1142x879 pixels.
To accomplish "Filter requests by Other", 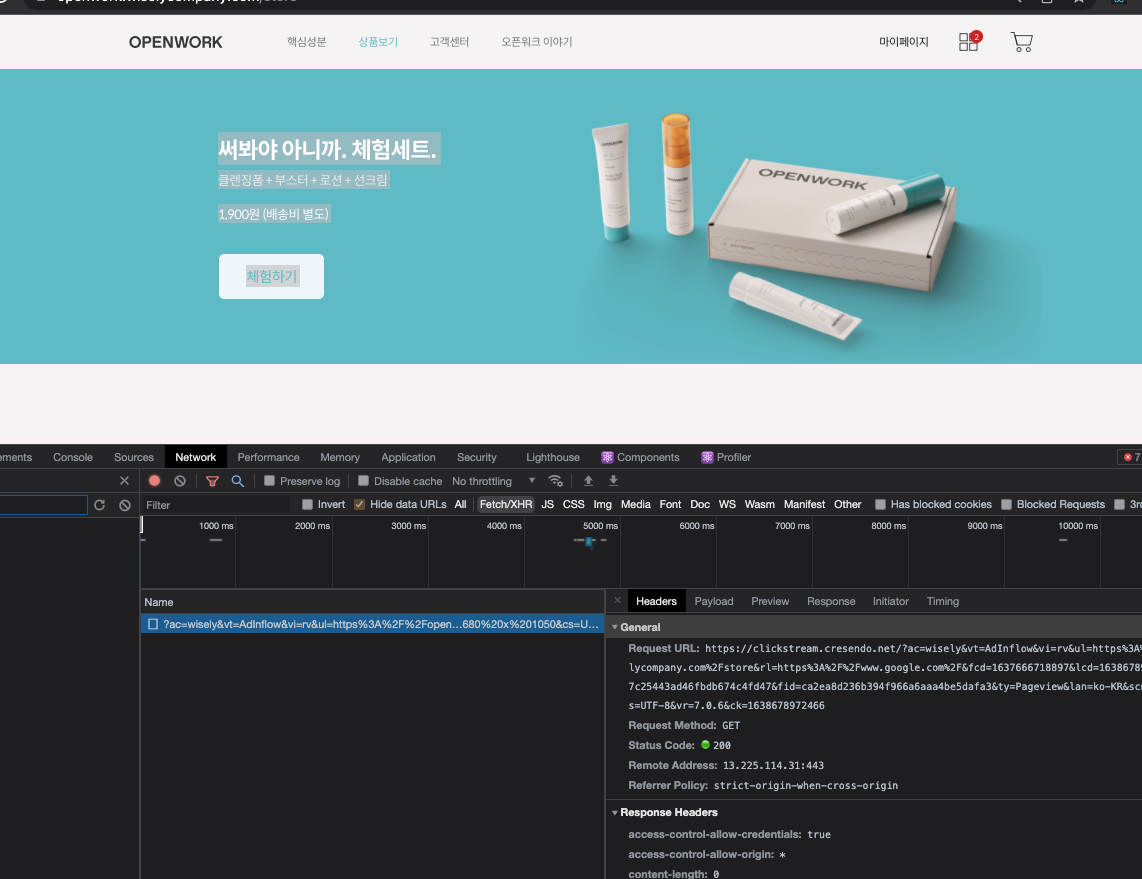I will coord(848,504).
